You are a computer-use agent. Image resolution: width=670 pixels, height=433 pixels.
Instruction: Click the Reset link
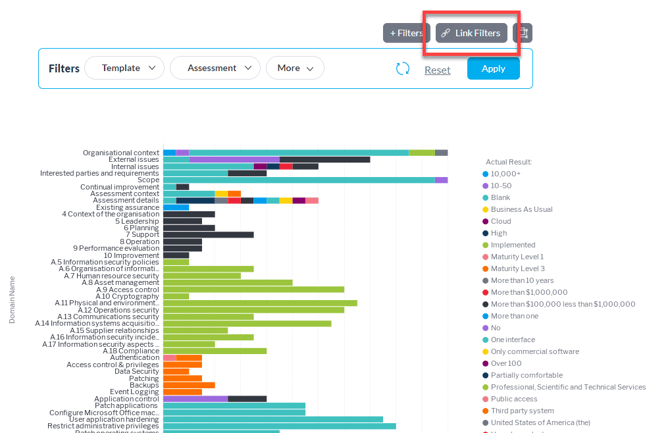pyautogui.click(x=437, y=70)
